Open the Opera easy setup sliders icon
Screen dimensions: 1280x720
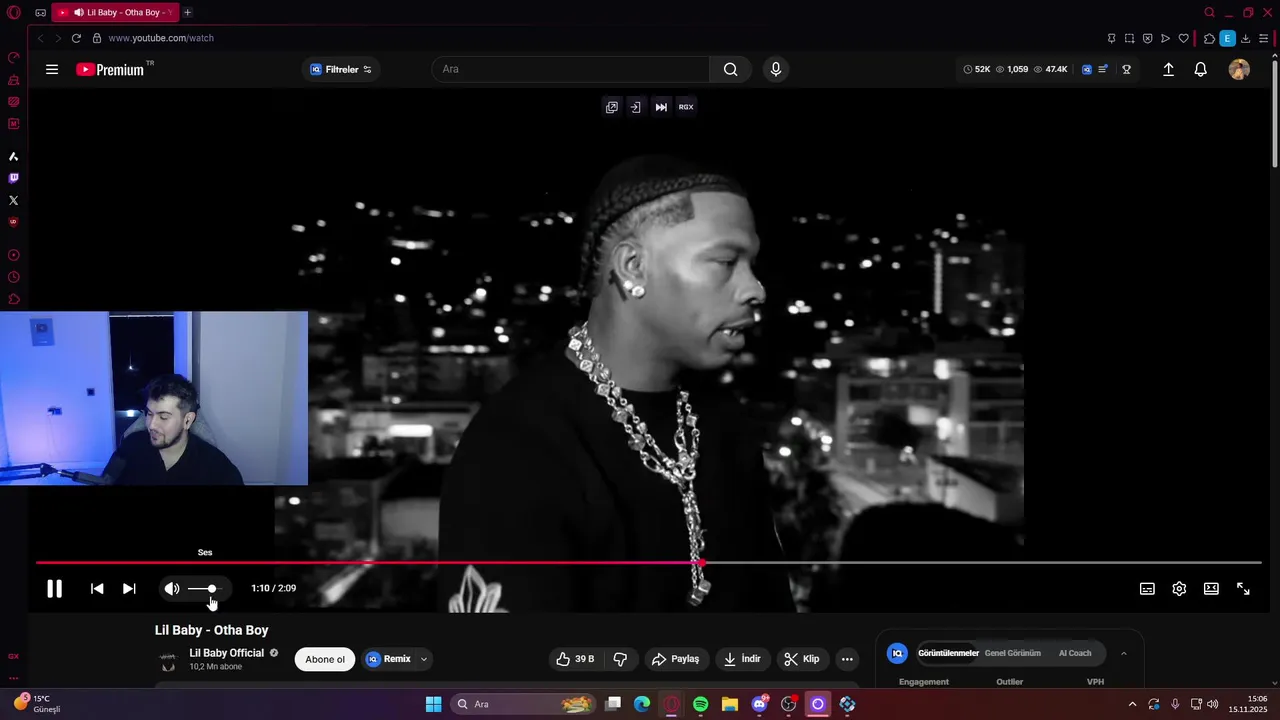(1264, 38)
